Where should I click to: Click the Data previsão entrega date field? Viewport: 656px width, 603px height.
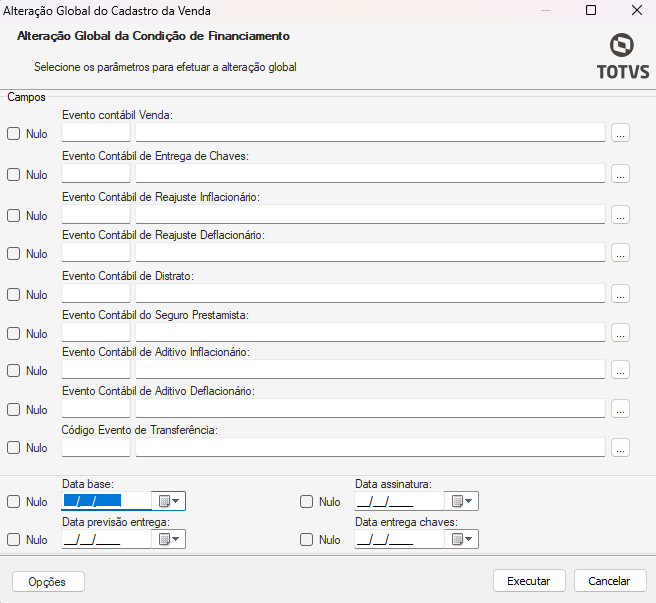106,539
